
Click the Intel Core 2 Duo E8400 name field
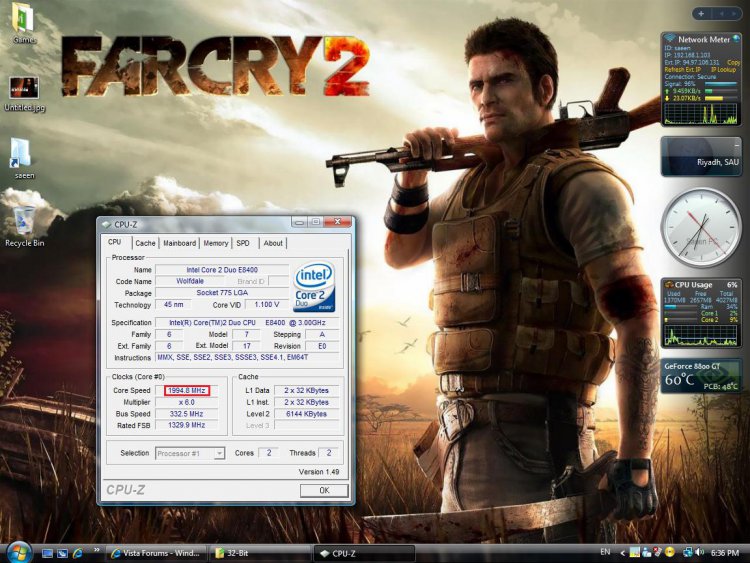(x=222, y=270)
